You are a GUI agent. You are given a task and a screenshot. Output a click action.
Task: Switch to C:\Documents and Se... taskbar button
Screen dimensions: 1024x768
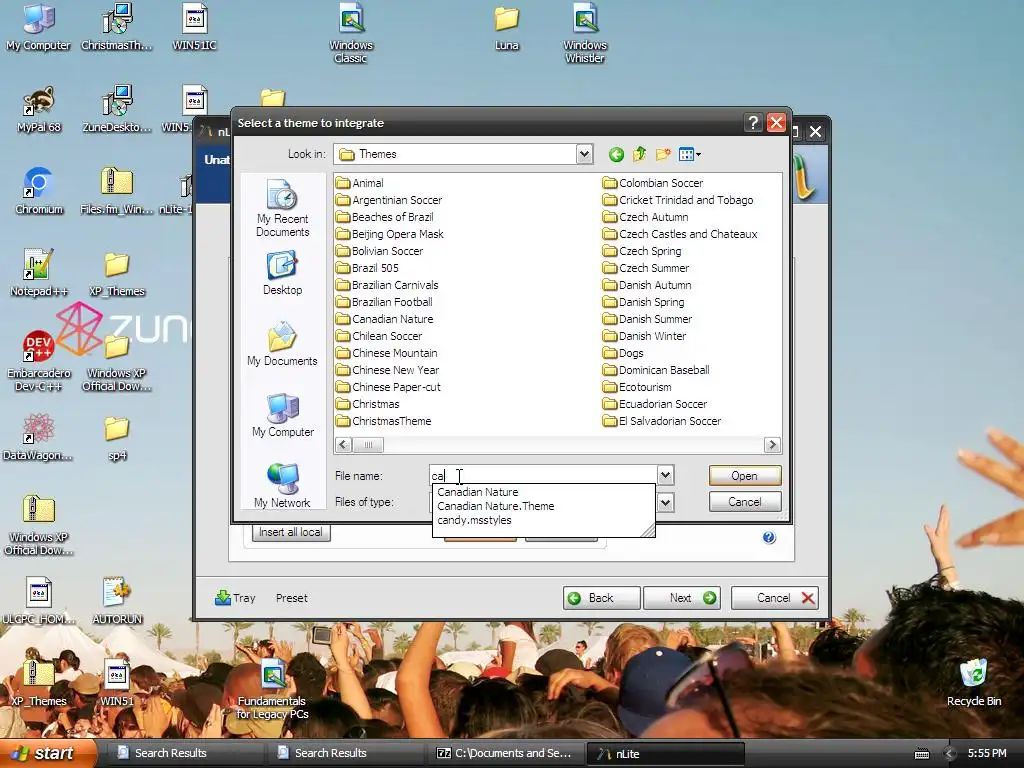pyautogui.click(x=505, y=753)
